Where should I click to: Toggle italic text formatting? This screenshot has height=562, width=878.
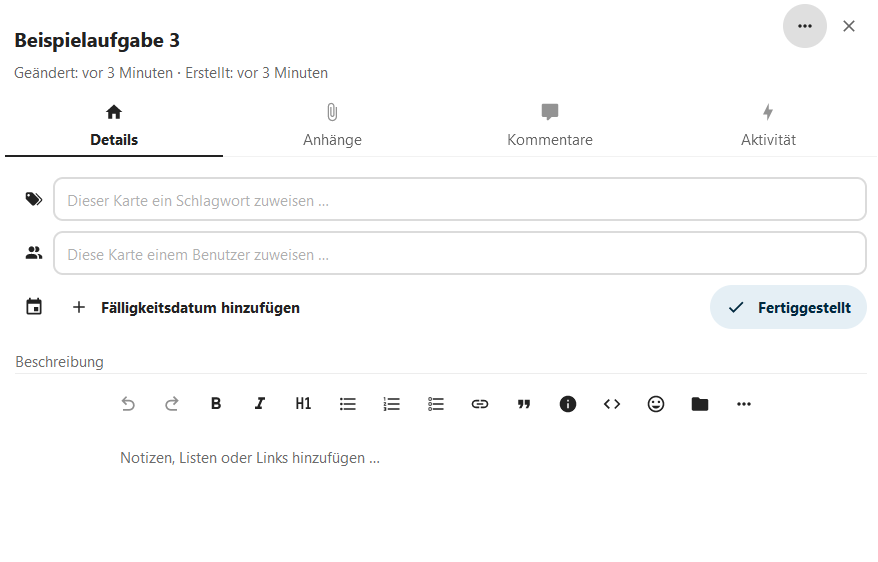tap(260, 404)
